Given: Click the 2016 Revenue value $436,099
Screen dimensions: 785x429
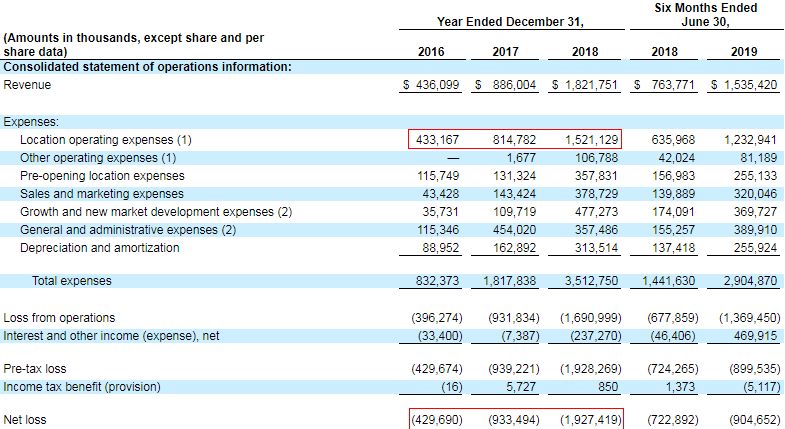Looking at the screenshot, I should click(x=431, y=86).
